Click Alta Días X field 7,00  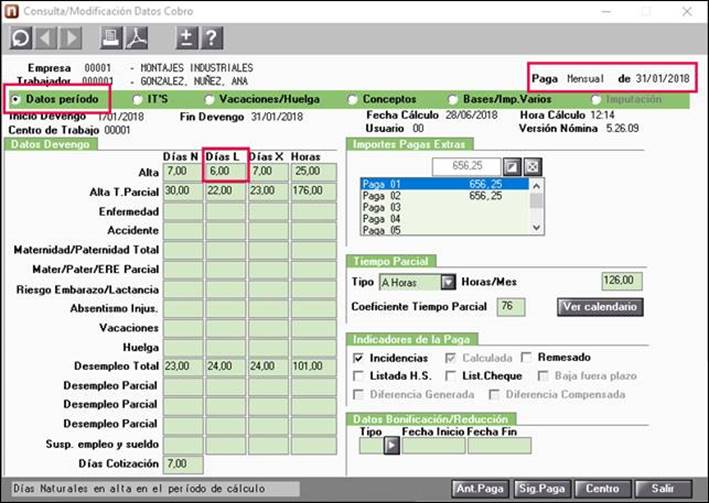click(x=269, y=171)
